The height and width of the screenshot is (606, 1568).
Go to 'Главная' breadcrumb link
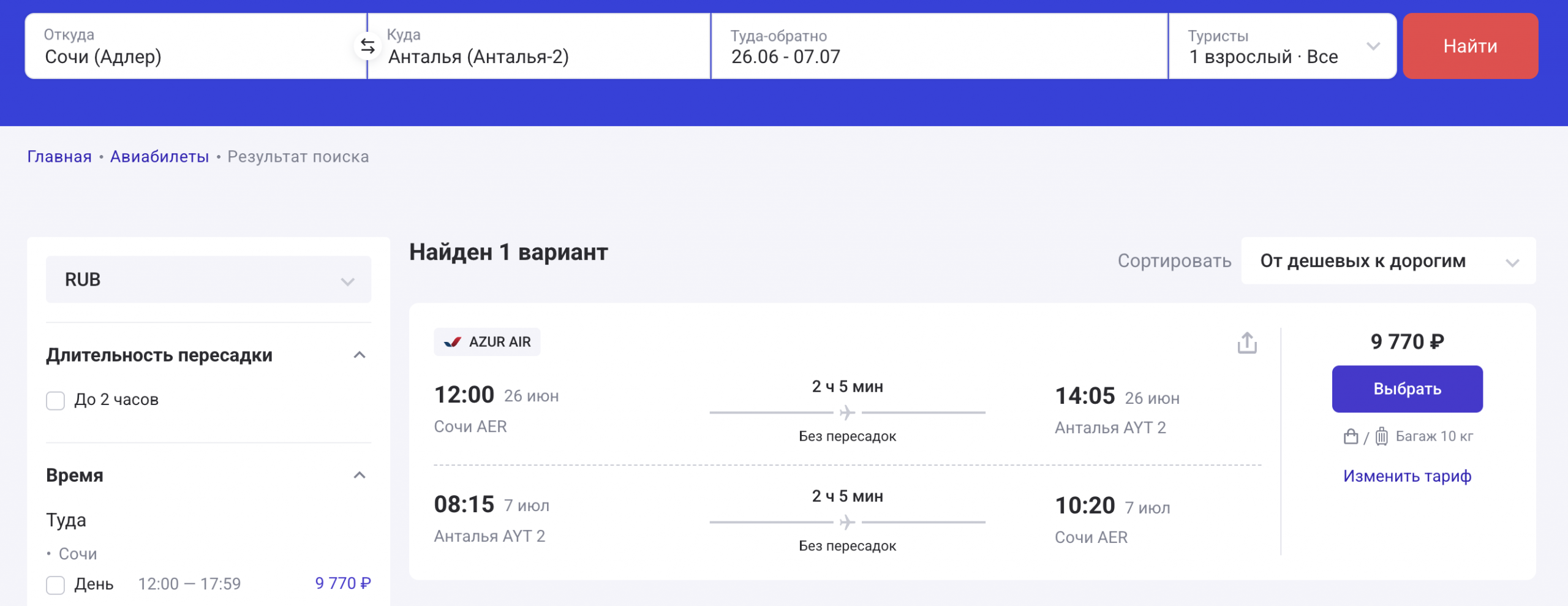pyautogui.click(x=59, y=157)
